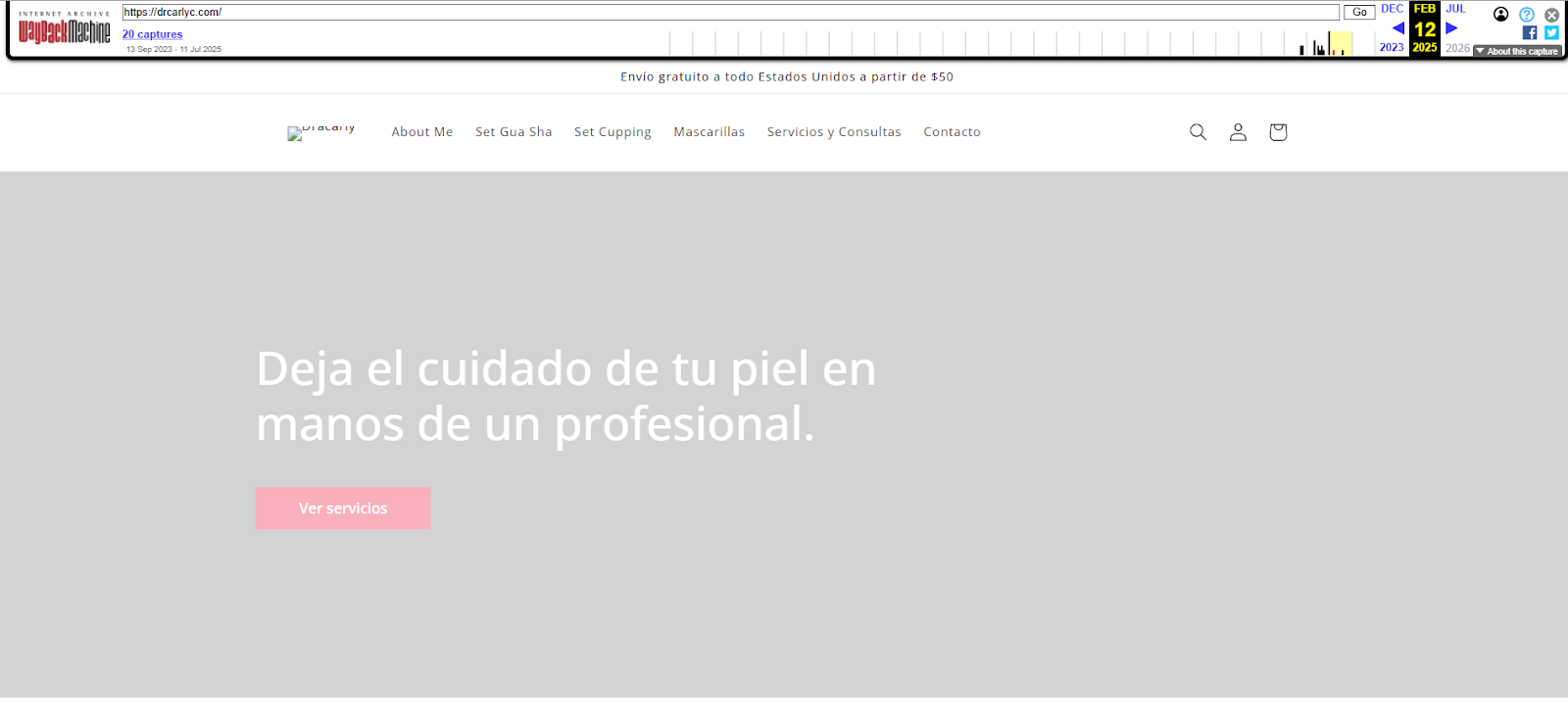This screenshot has height=720, width=1568.
Task: Expand the About this capture dropdown
Action: 1516,51
